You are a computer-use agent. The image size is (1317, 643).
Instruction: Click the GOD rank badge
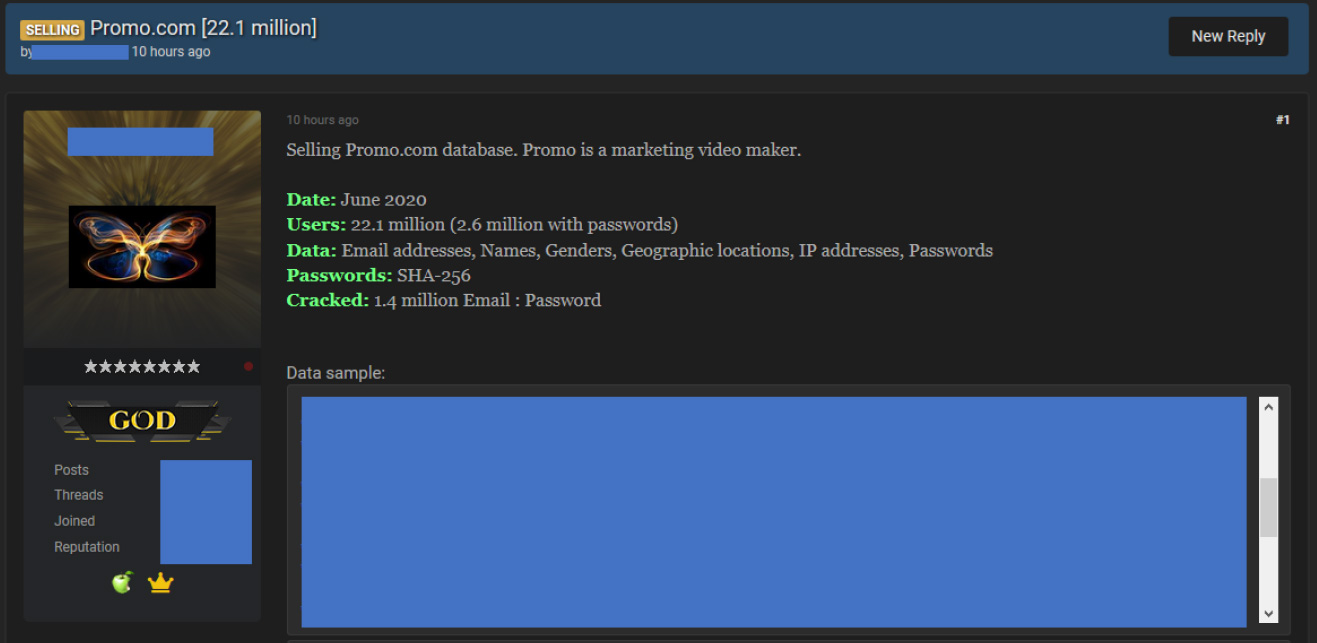point(142,421)
